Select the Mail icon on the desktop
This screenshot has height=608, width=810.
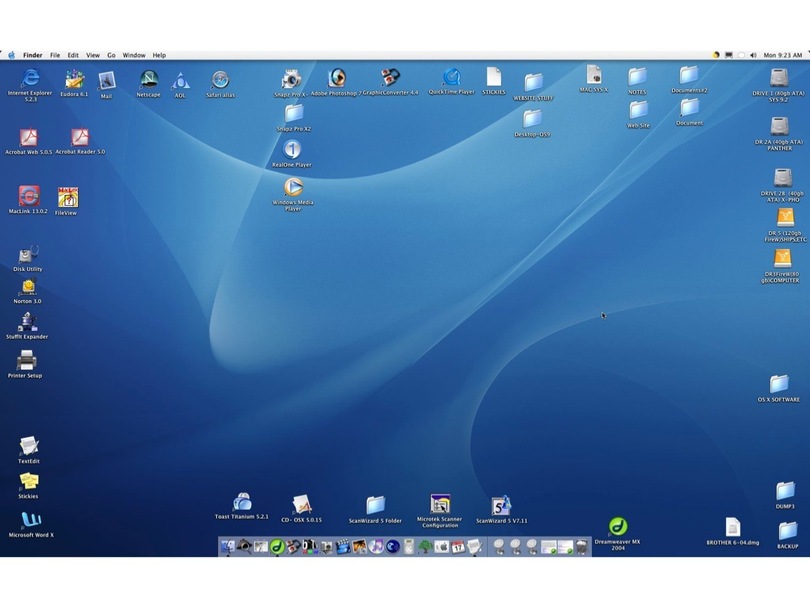tap(106, 81)
